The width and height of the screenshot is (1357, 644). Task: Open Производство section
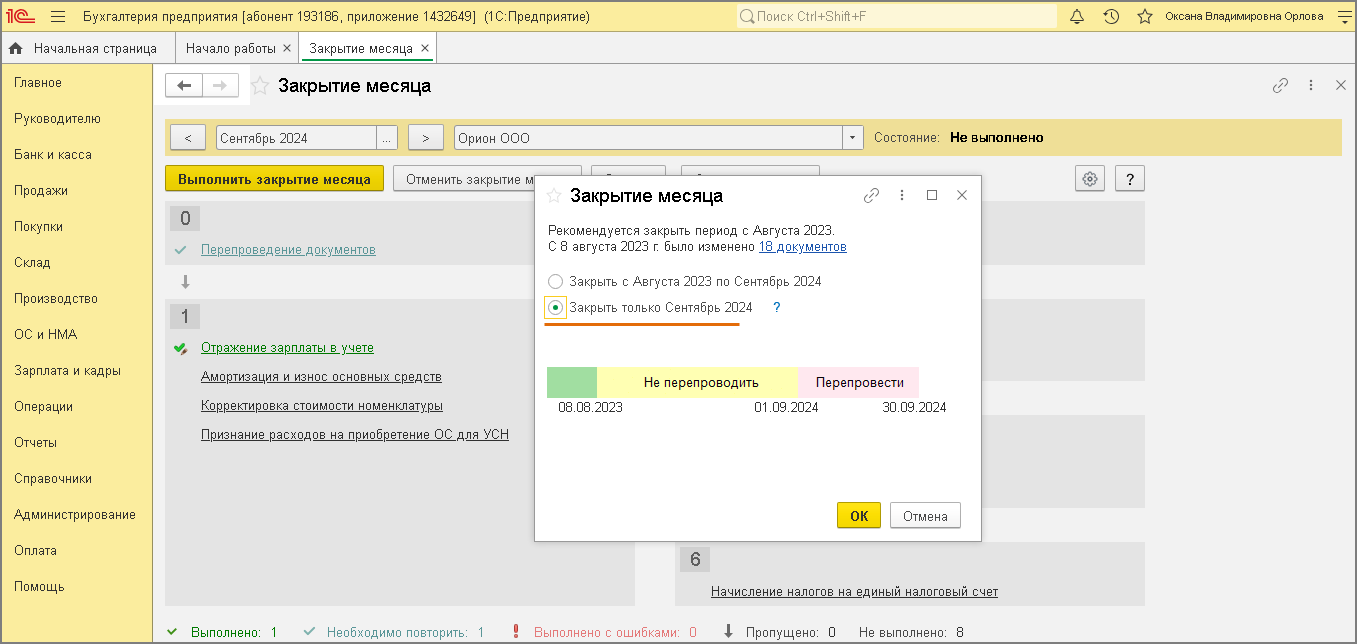(56, 299)
